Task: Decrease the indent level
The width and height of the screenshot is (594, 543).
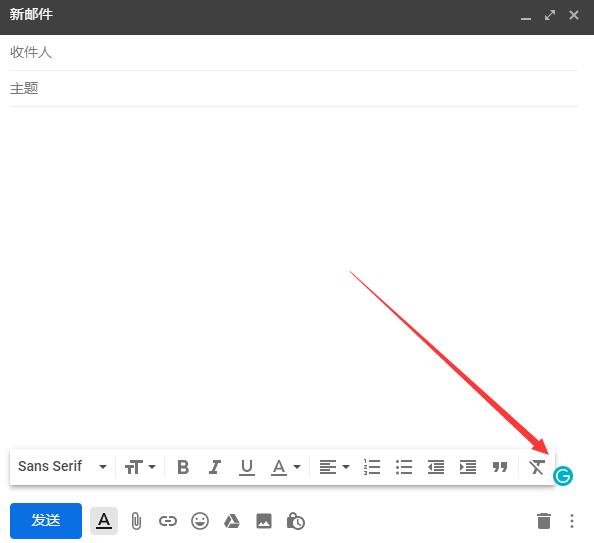Action: [x=436, y=467]
